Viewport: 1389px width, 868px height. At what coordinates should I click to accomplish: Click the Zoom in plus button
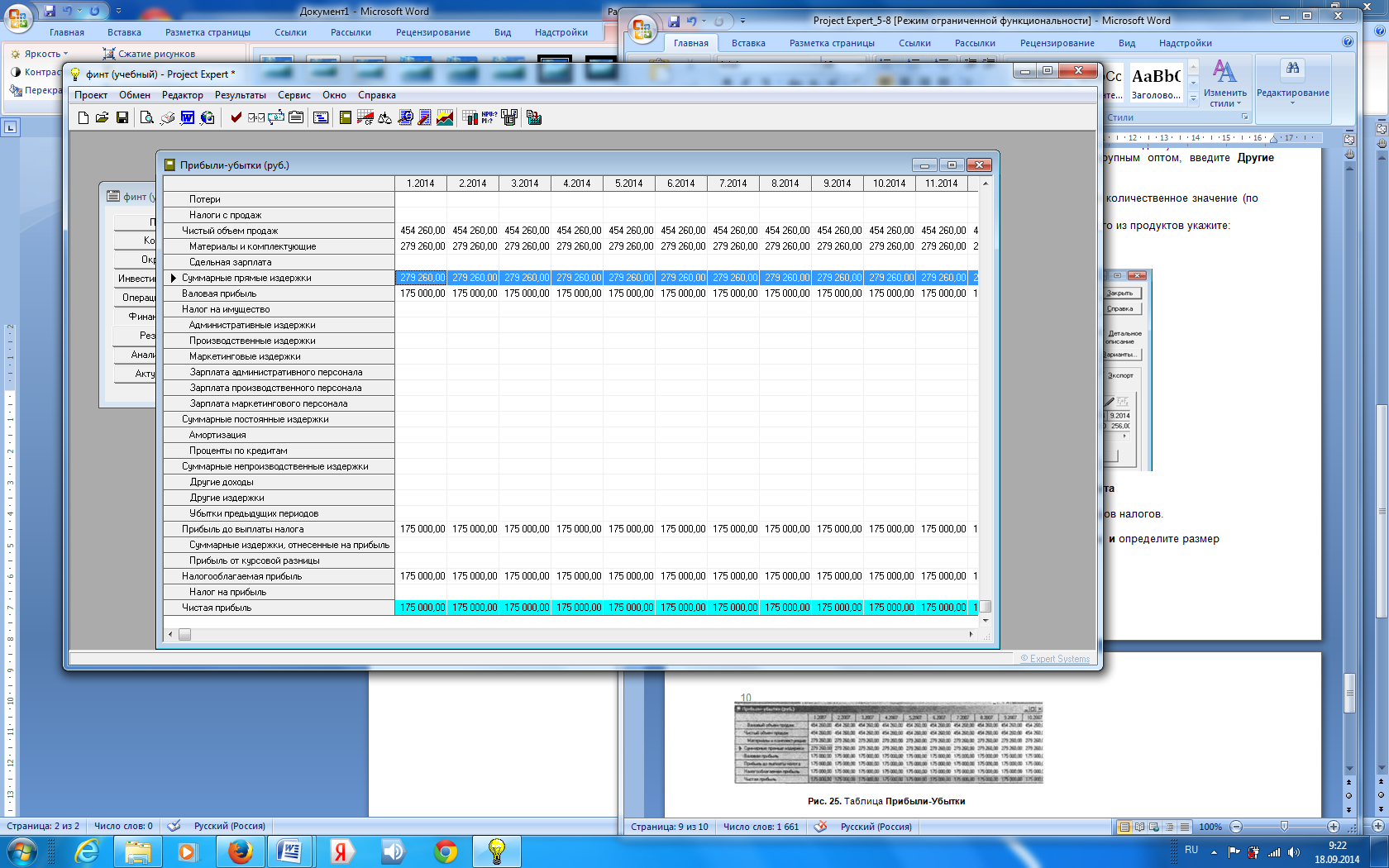(1333, 827)
